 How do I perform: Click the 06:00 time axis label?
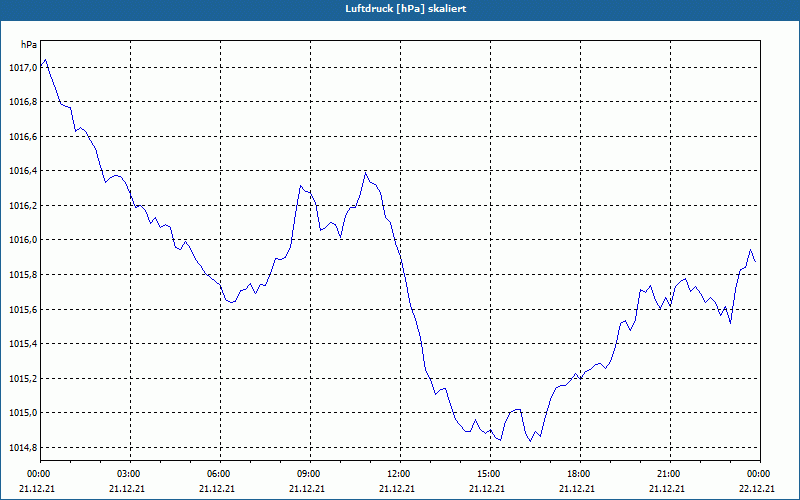click(x=220, y=474)
